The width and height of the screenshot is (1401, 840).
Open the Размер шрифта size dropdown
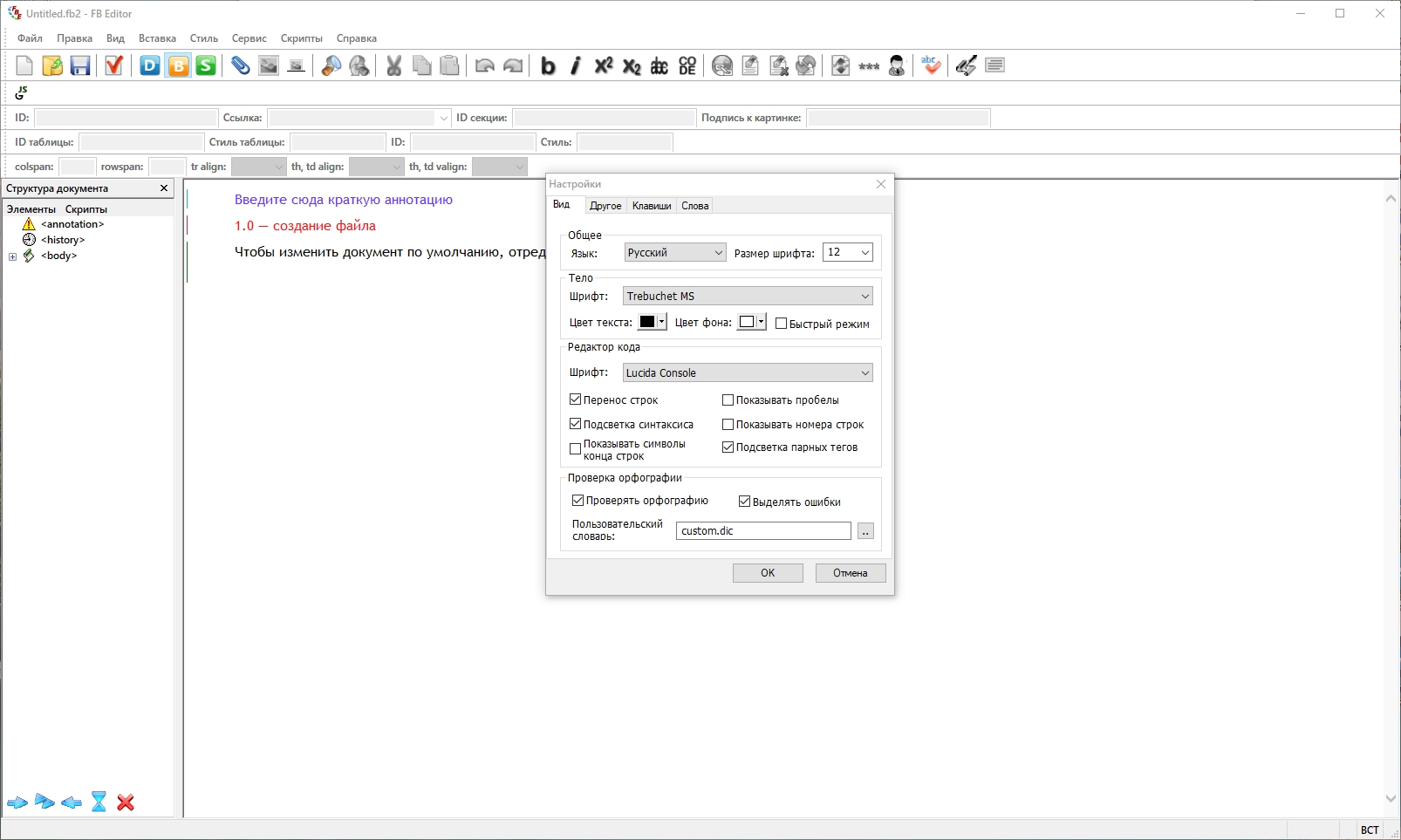(x=847, y=253)
